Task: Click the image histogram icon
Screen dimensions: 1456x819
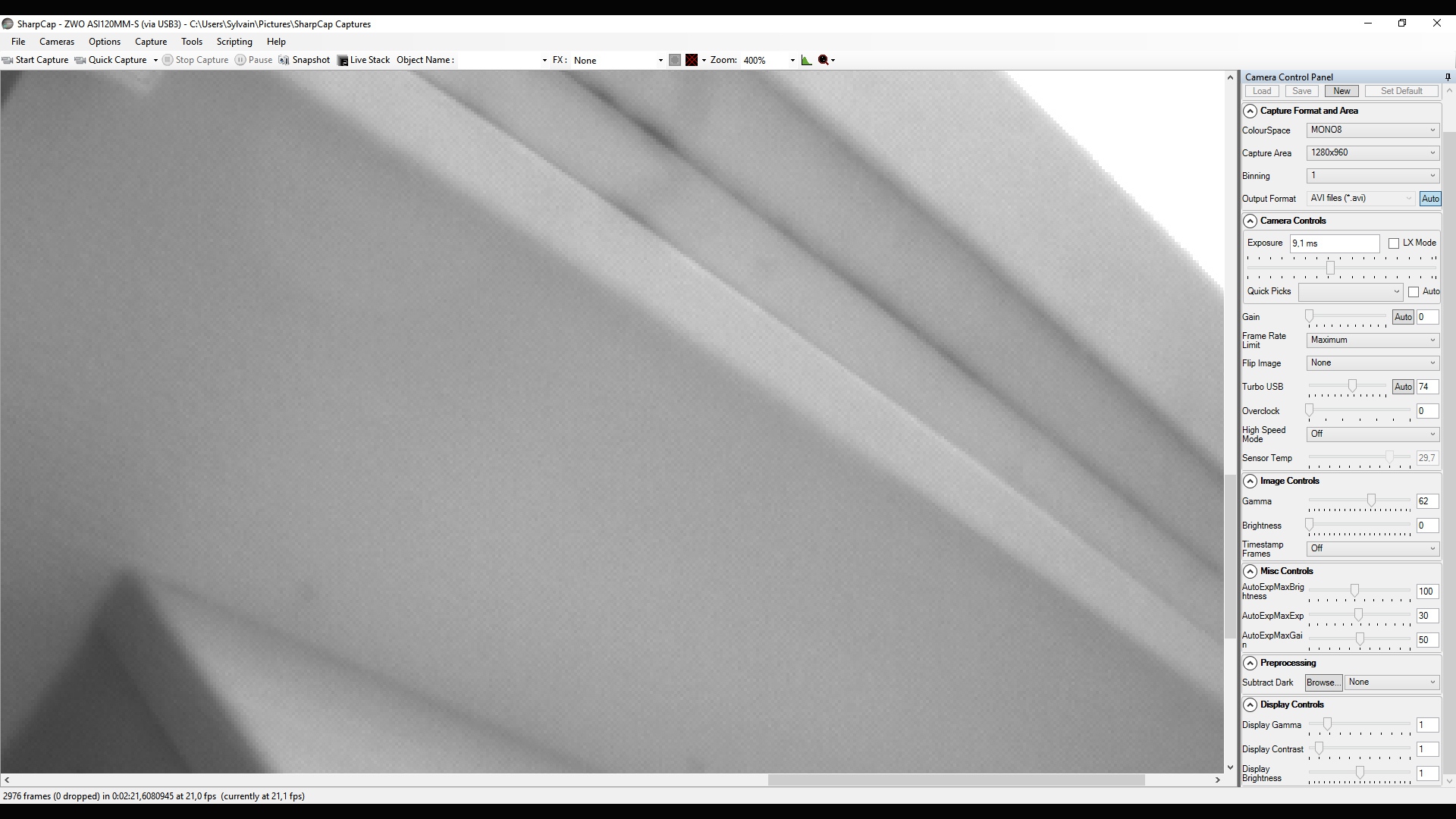Action: [x=806, y=60]
